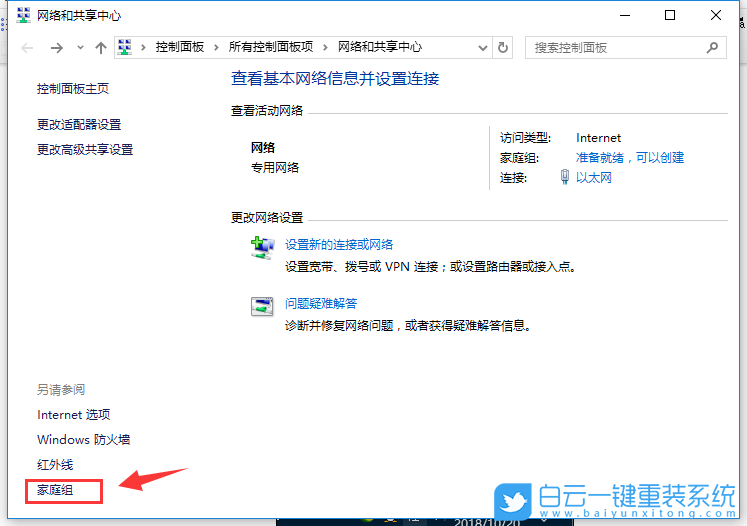Screen dimensions: 747x526
Task: Select 所有控制面板项 in the breadcrumb
Action: [x=271, y=47]
